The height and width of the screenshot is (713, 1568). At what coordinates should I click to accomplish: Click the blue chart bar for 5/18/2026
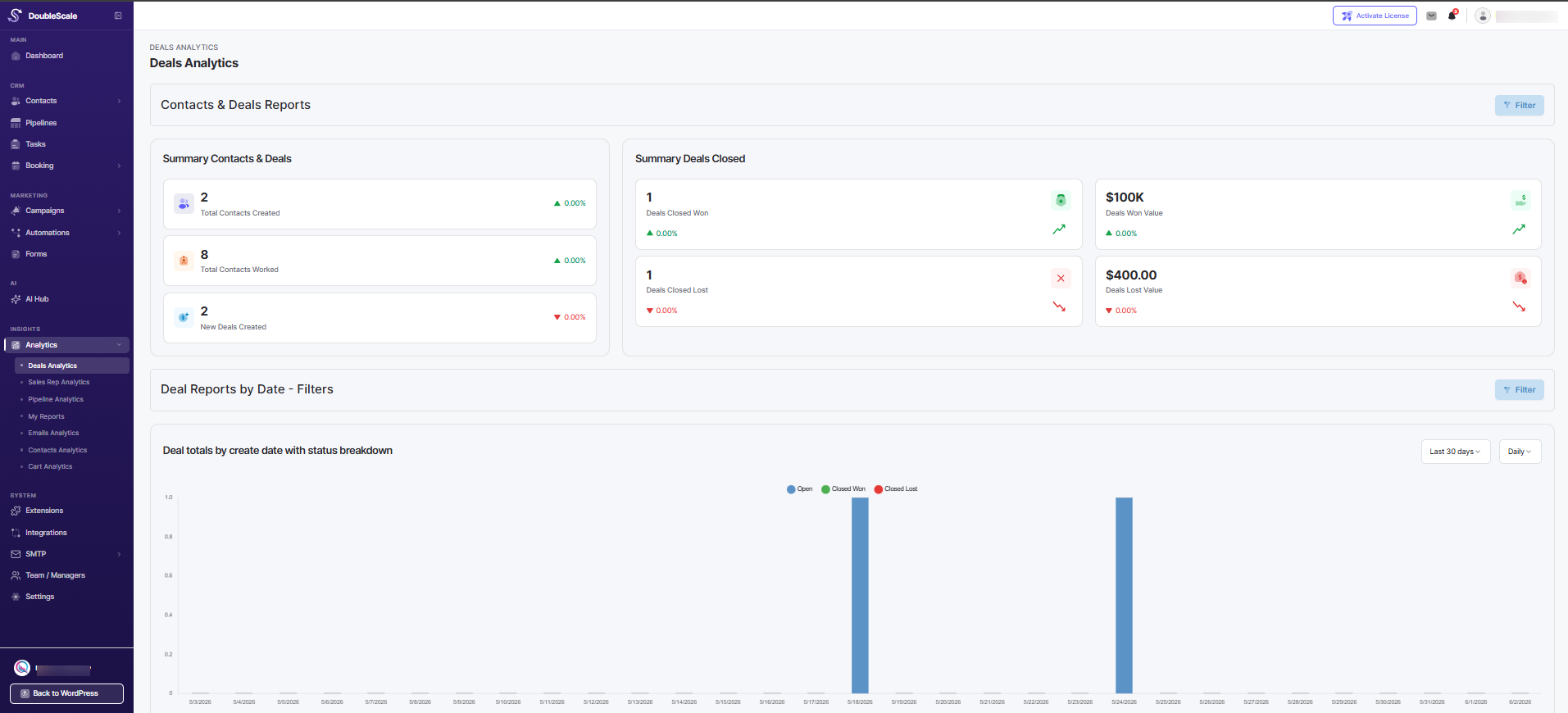(860, 595)
